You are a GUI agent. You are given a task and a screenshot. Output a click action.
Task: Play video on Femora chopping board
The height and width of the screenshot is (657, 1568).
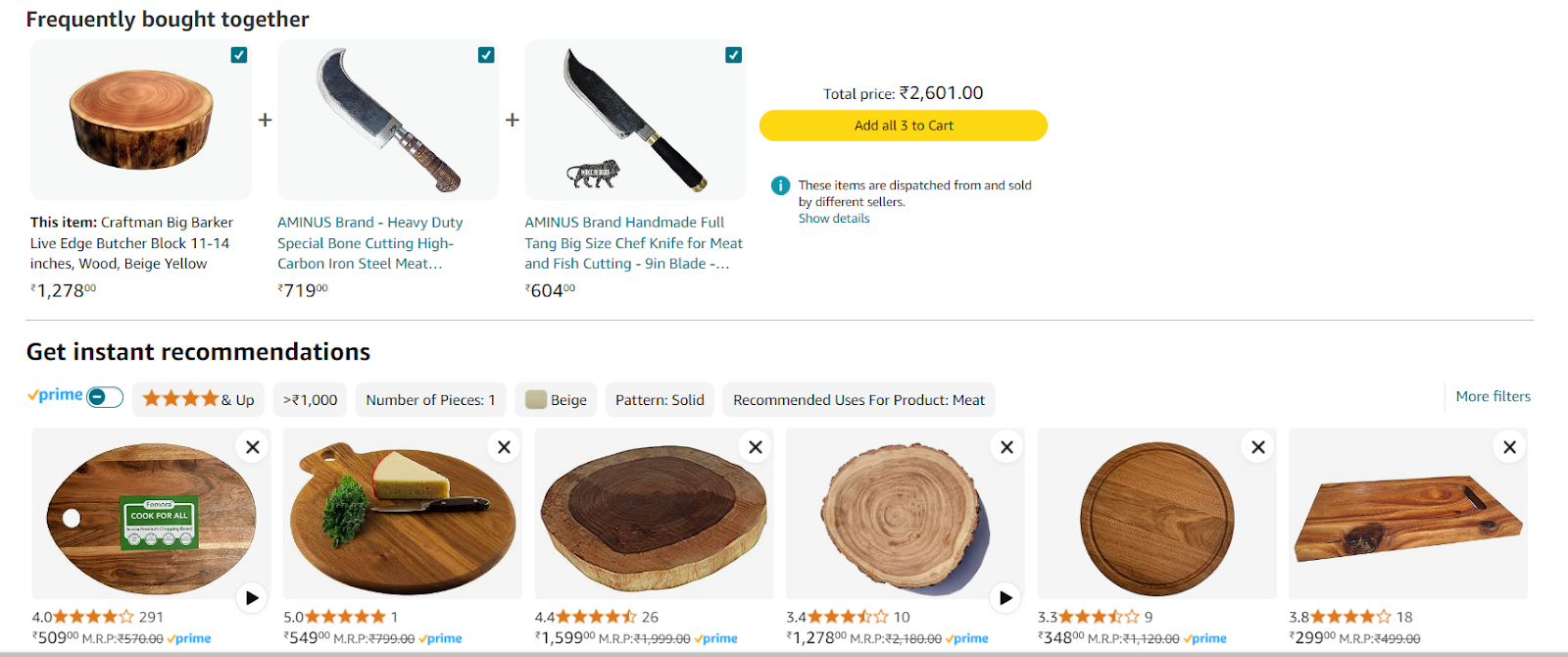click(x=252, y=597)
